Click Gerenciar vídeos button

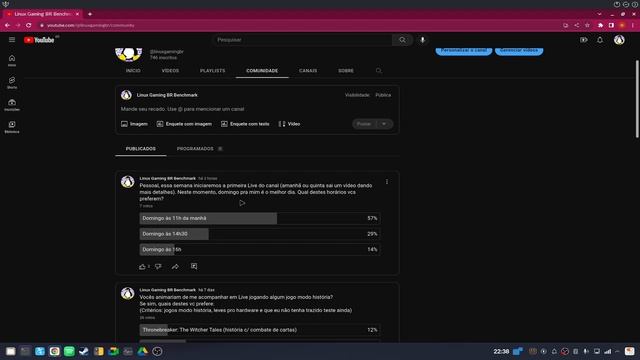tap(519, 50)
